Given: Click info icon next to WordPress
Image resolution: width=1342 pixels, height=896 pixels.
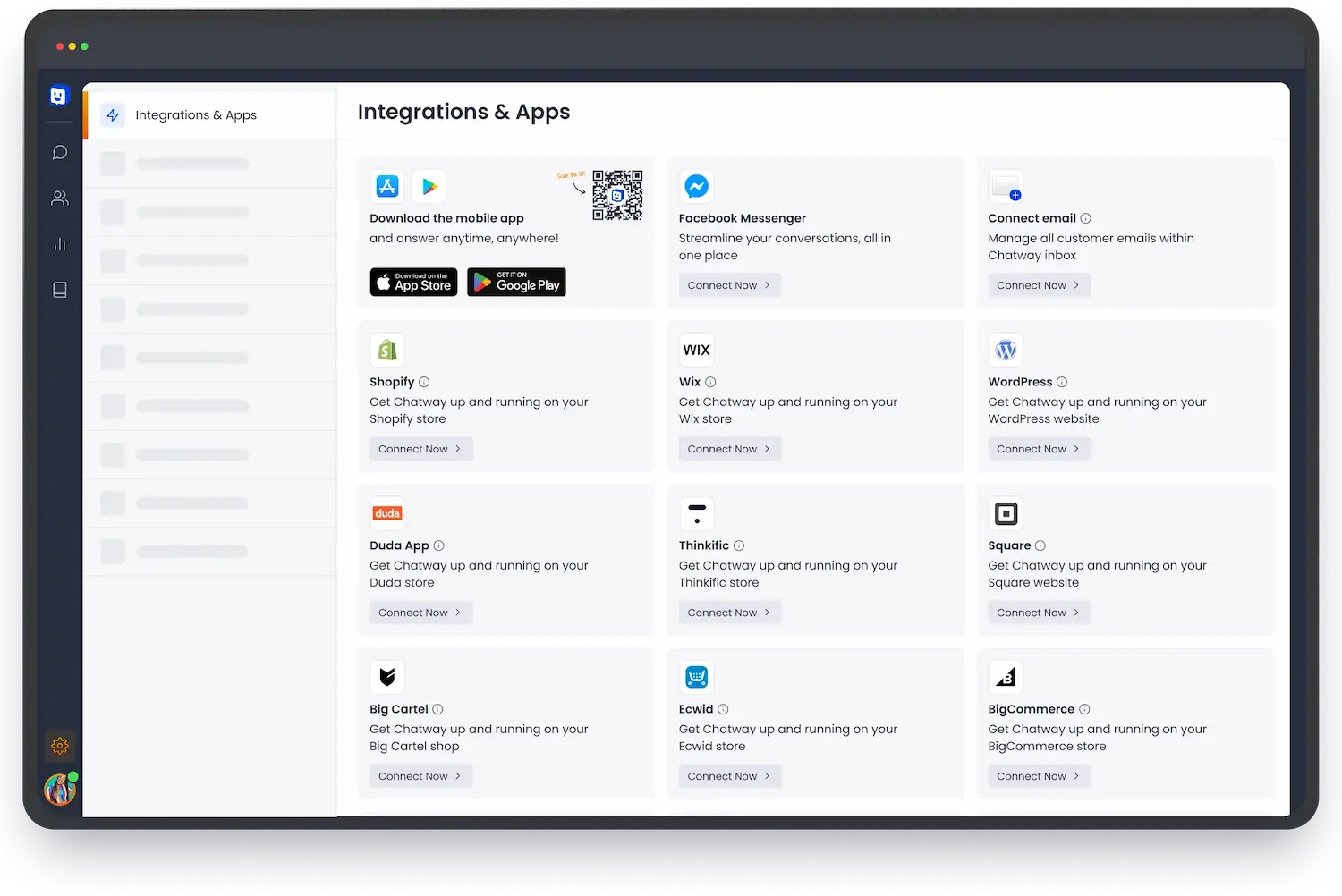Looking at the screenshot, I should coord(1062,382).
